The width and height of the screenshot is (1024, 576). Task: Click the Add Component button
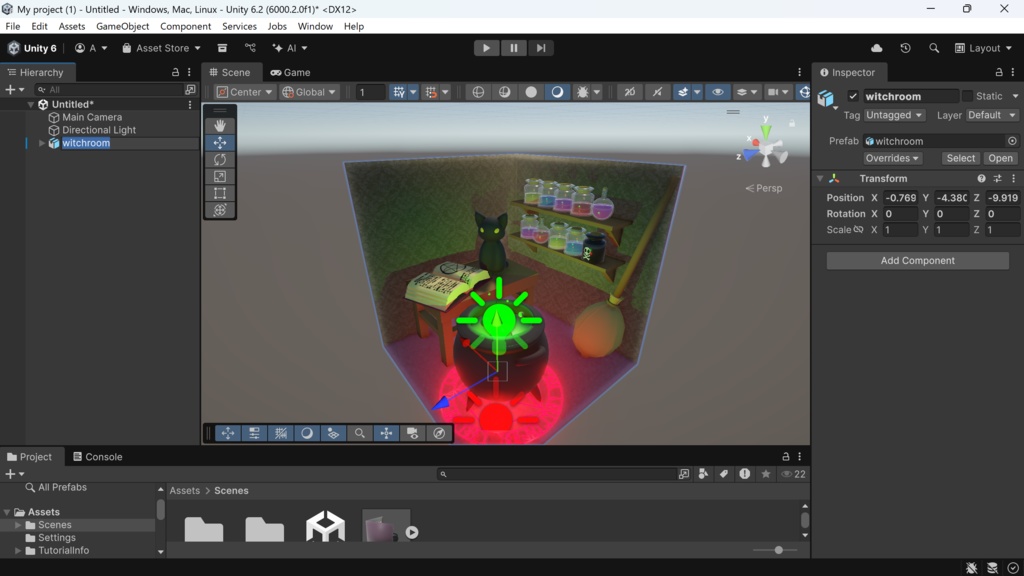tap(918, 261)
